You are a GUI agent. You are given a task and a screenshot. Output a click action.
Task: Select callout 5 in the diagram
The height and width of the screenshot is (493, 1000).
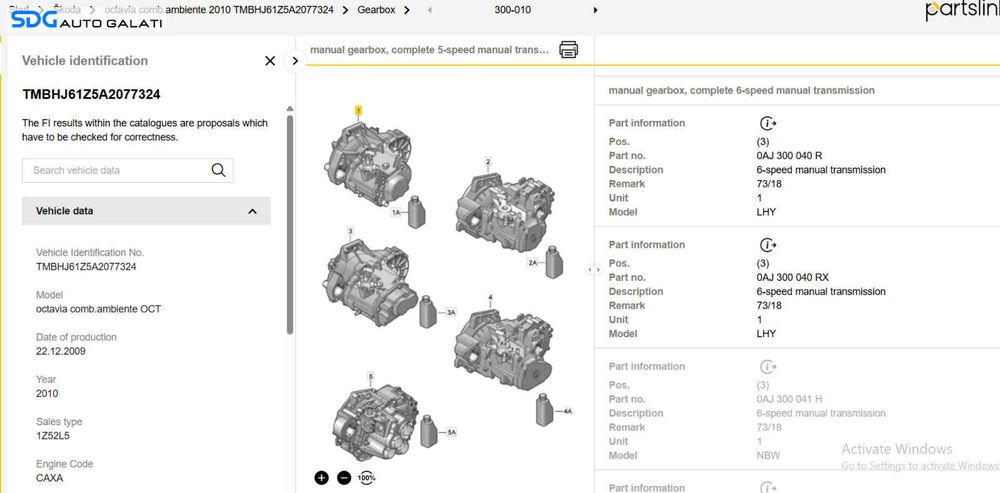(x=370, y=376)
